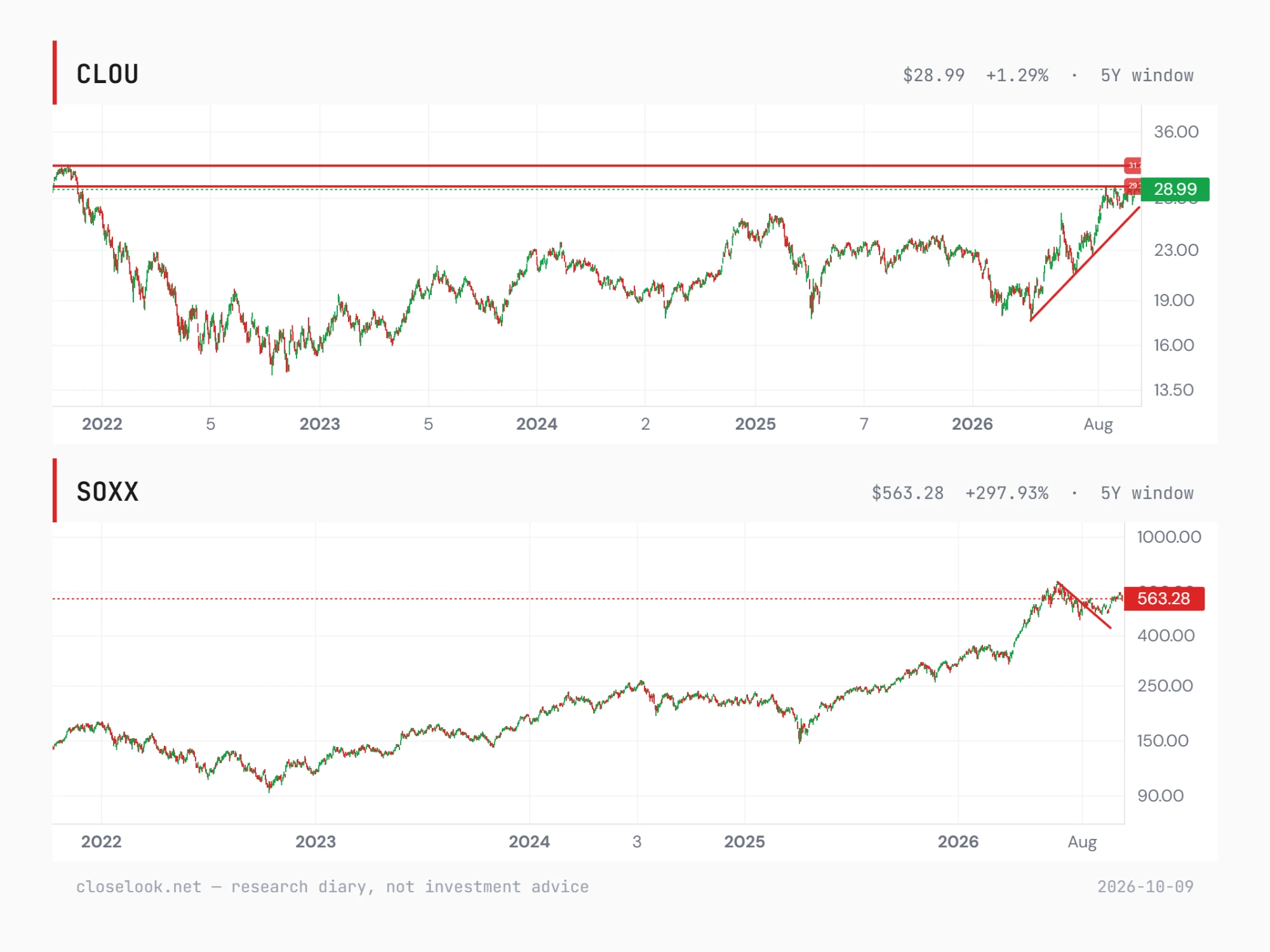
Task: Click the small red 31.7 level tag
Action: pos(1133,166)
